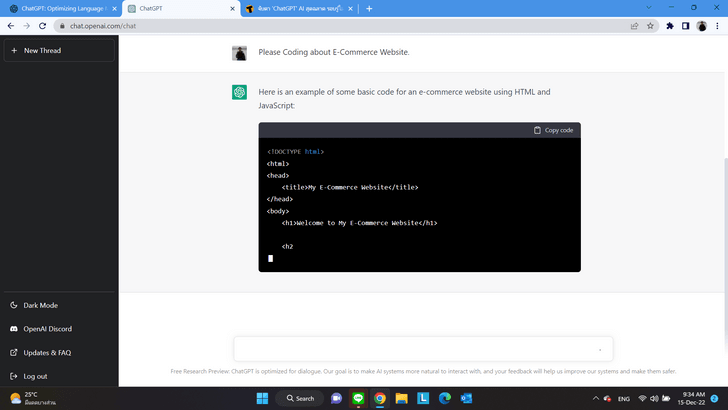Click the send message arrow icon
This screenshot has height=410, width=728.
click(600, 349)
